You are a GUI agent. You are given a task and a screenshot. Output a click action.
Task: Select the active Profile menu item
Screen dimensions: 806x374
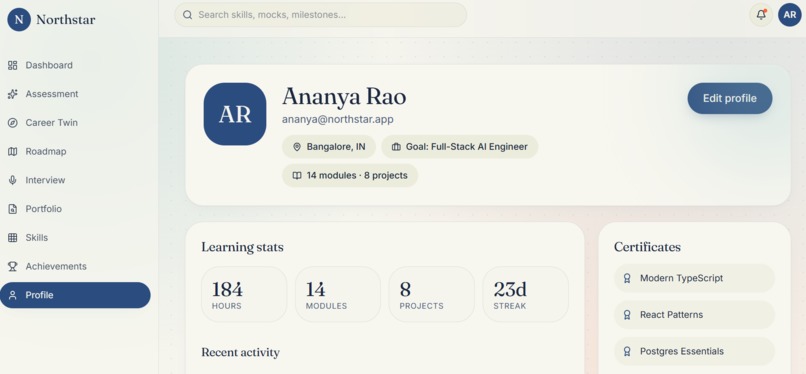[75, 295]
